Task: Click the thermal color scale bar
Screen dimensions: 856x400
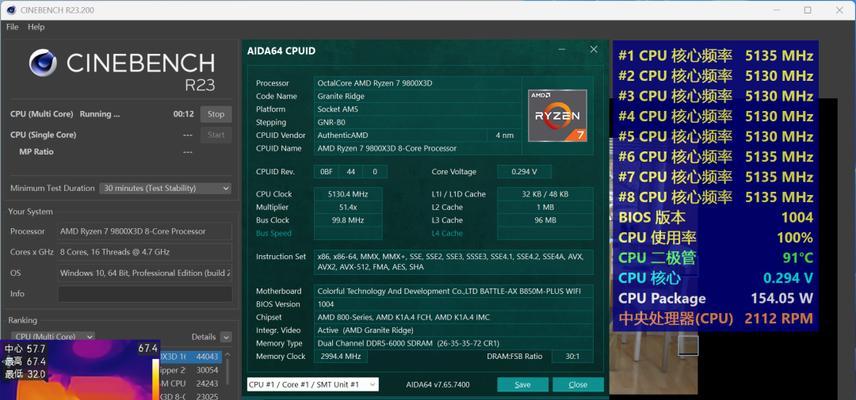Action: click(x=155, y=379)
